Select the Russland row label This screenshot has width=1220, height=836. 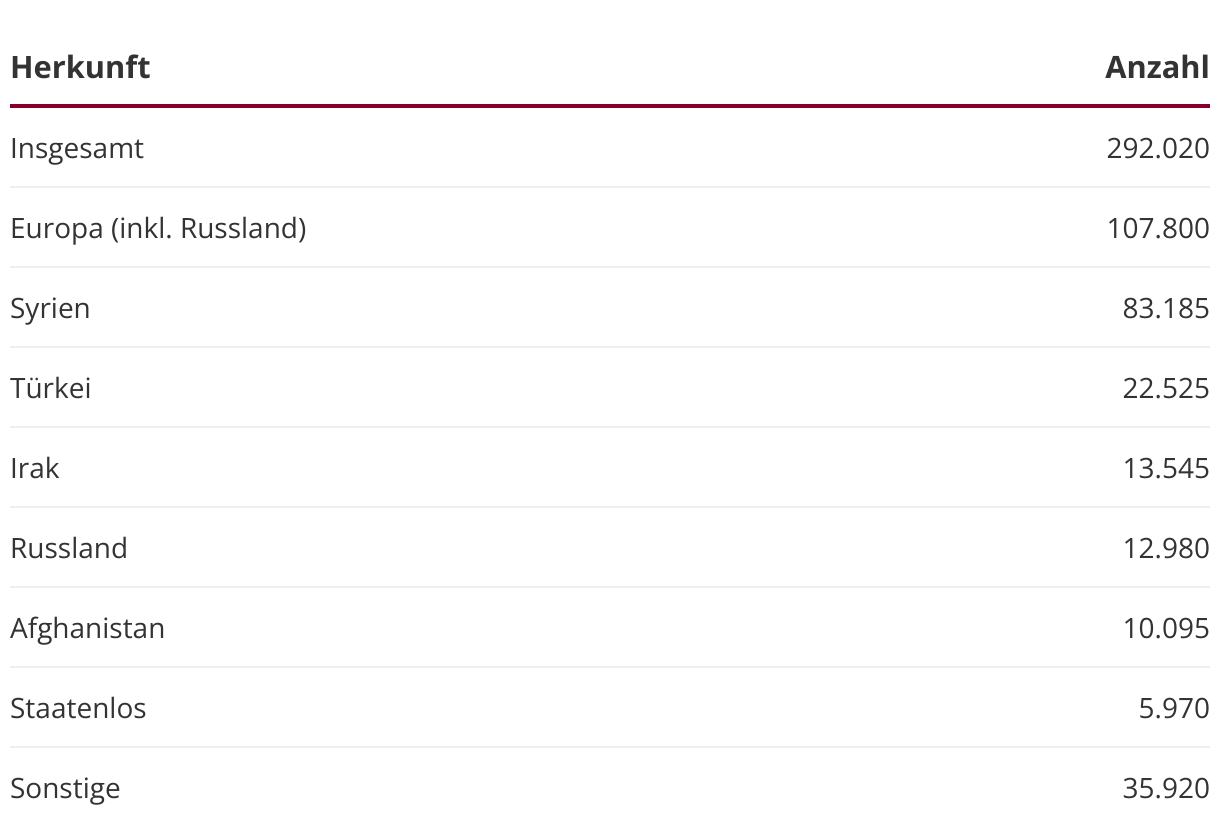(x=69, y=548)
